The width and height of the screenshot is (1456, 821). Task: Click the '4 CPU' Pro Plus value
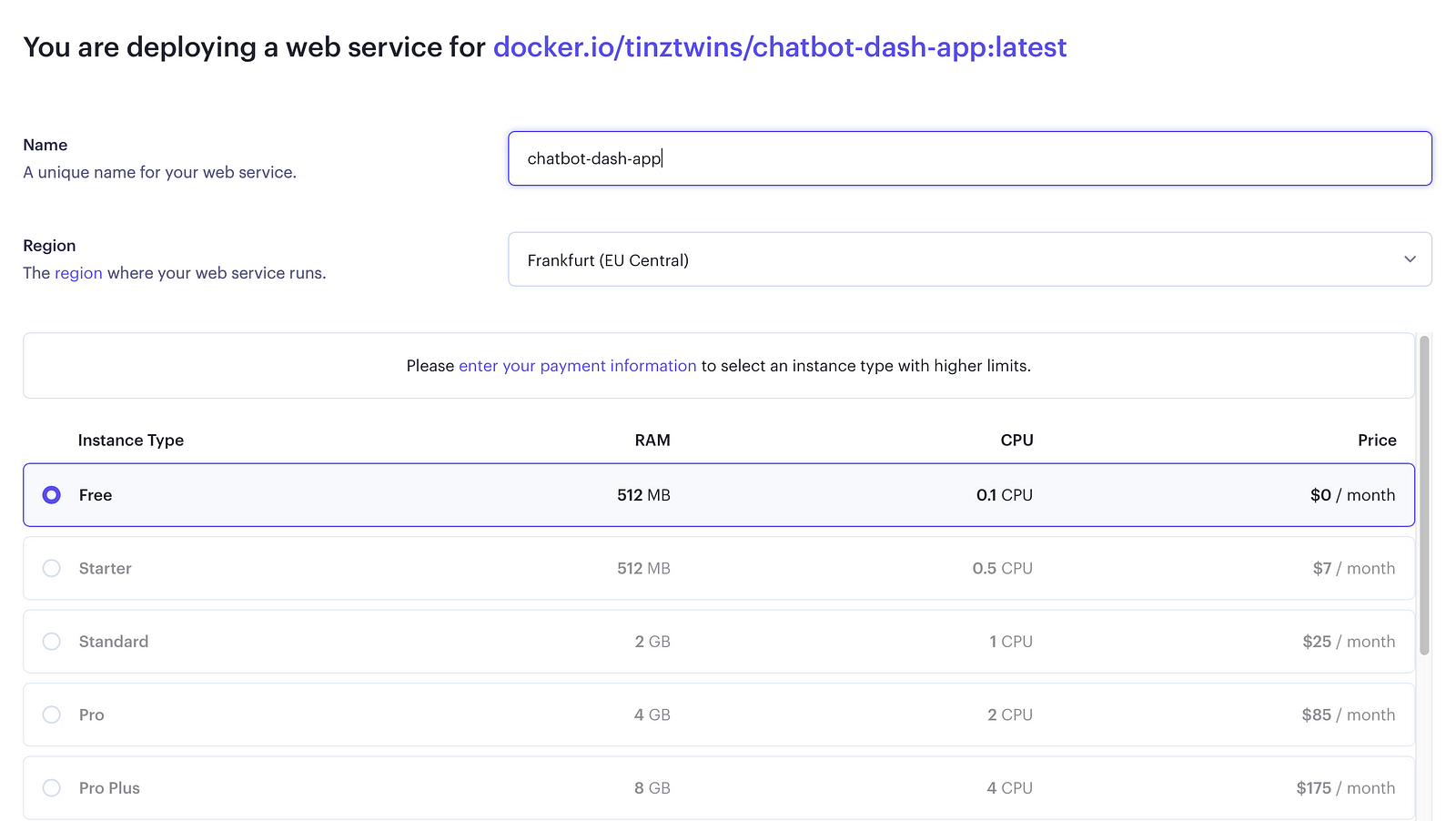[1010, 788]
